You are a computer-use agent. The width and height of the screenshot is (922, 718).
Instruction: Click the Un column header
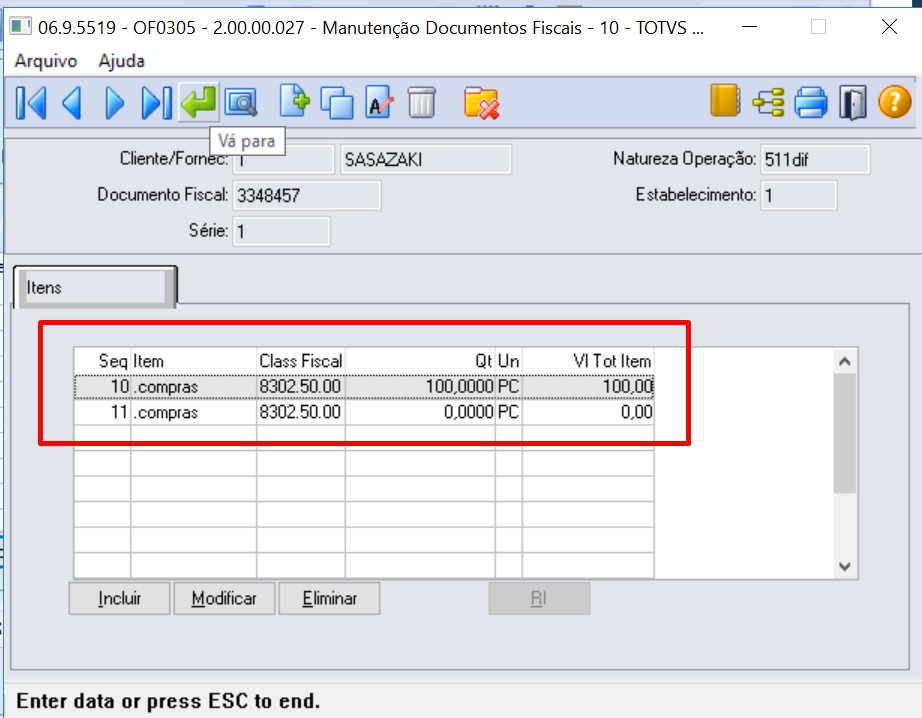509,360
